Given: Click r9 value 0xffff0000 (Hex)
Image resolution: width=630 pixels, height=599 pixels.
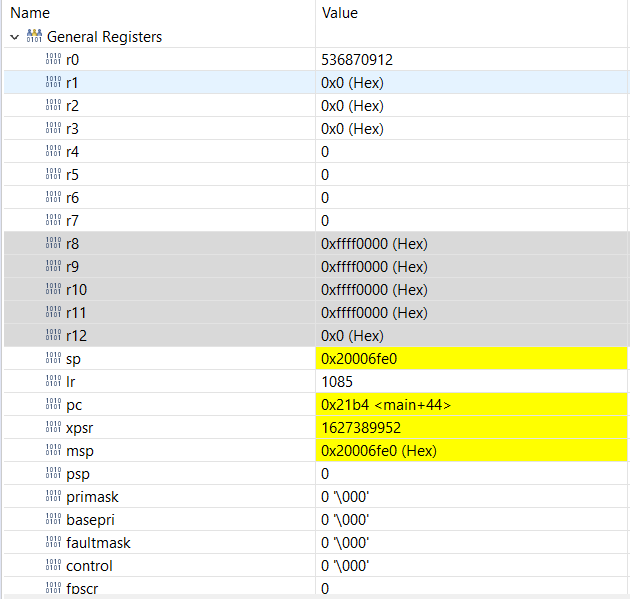Looking at the screenshot, I should [374, 267].
